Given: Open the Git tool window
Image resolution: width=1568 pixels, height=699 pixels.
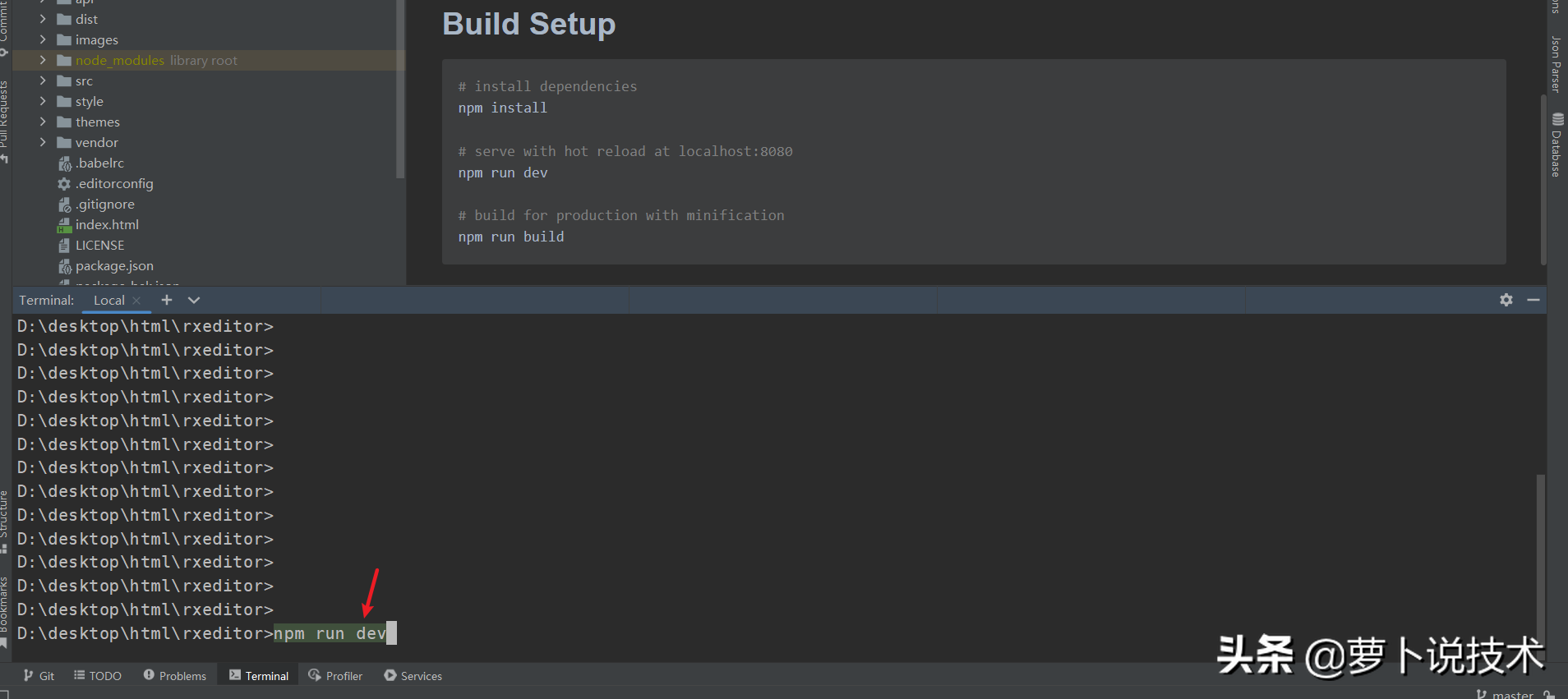Looking at the screenshot, I should [x=39, y=675].
